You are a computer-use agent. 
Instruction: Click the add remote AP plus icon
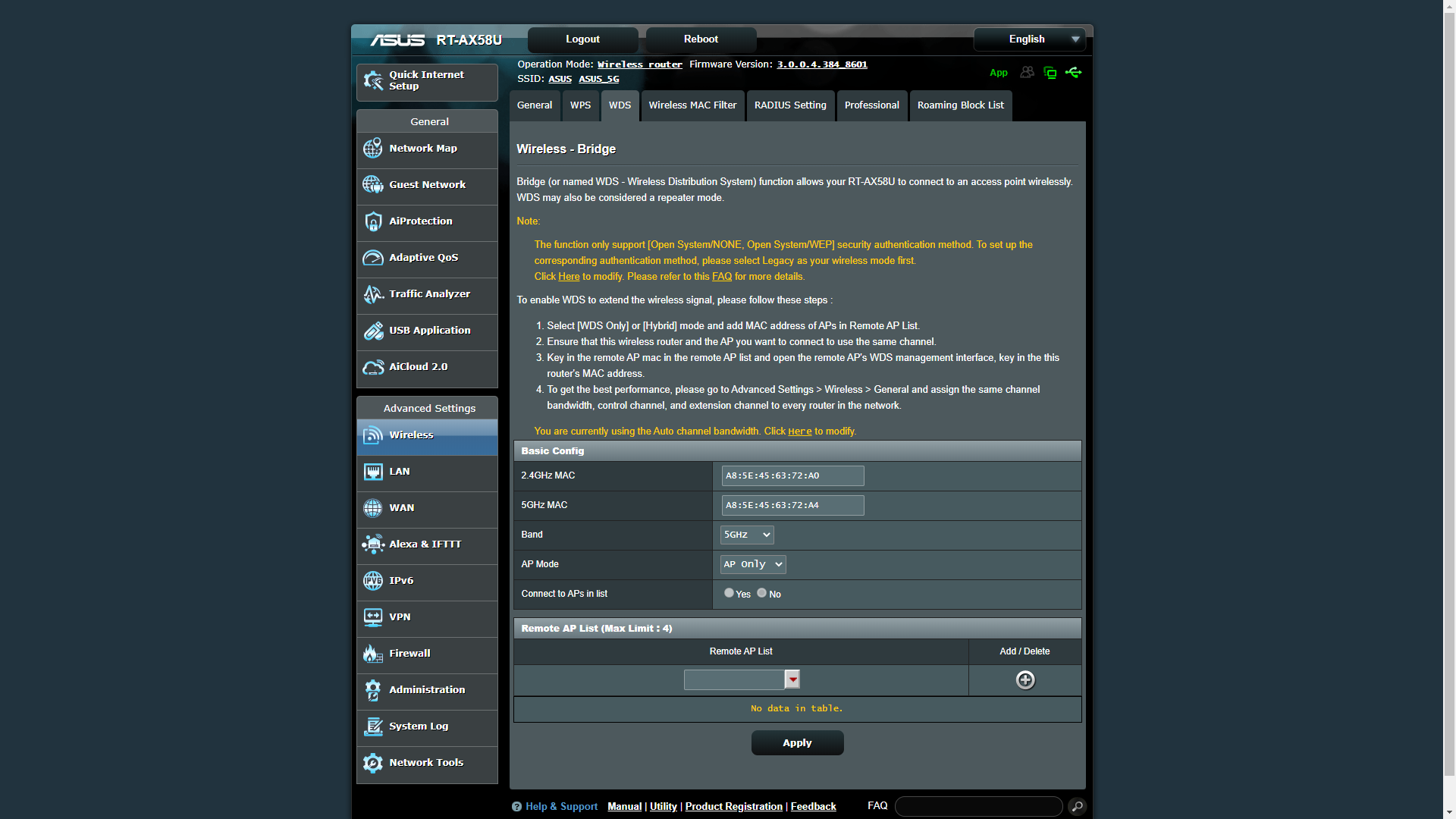pos(1025,680)
